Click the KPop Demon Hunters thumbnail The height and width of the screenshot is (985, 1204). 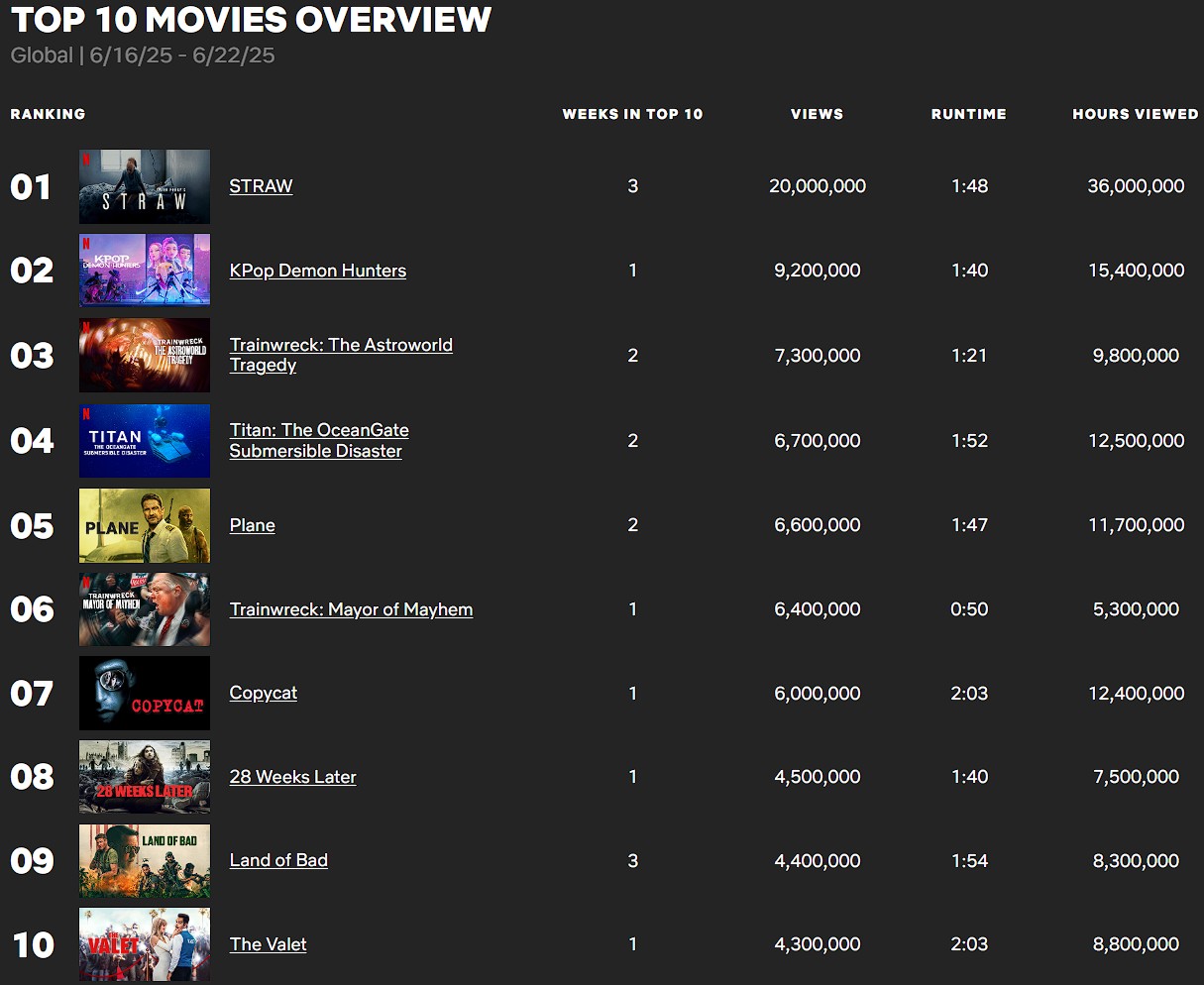(145, 271)
